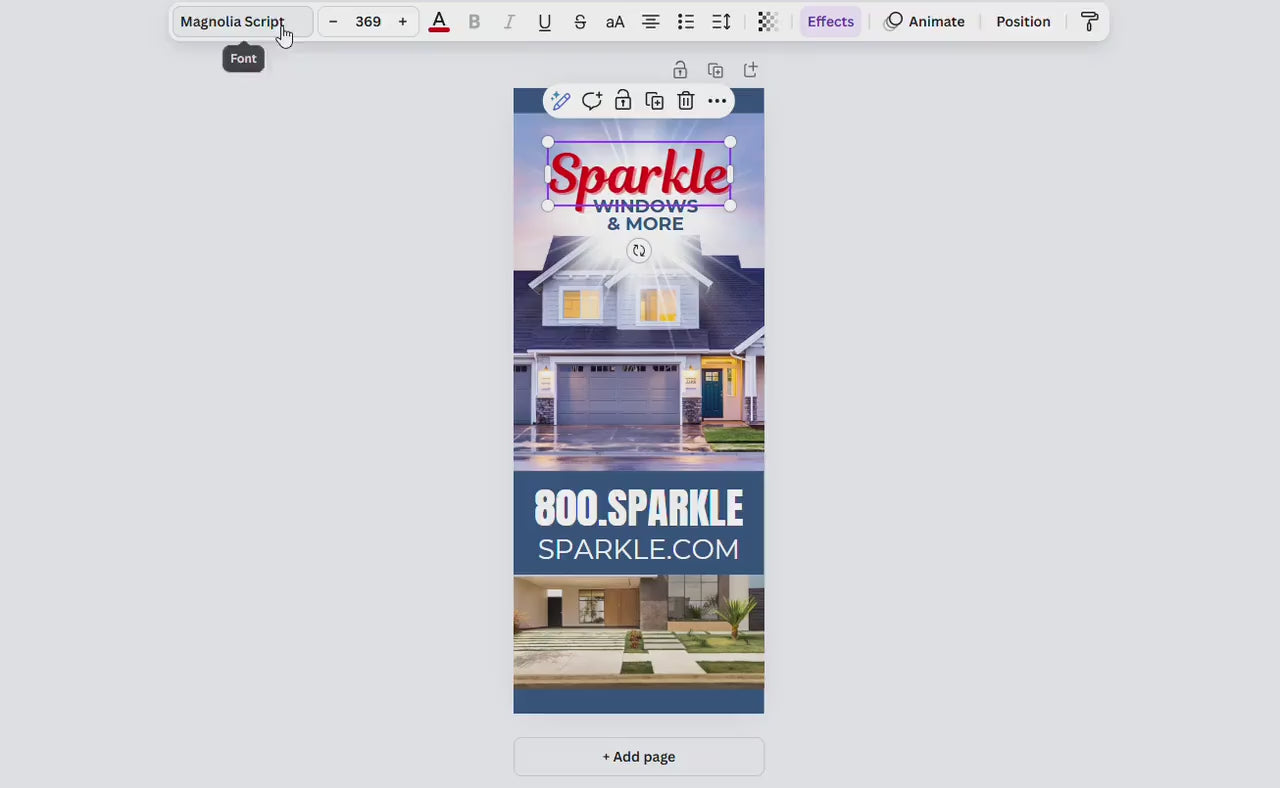Viewport: 1280px width, 788px height.
Task: Duplicate the selected element in floating toolbar
Action: point(655,101)
